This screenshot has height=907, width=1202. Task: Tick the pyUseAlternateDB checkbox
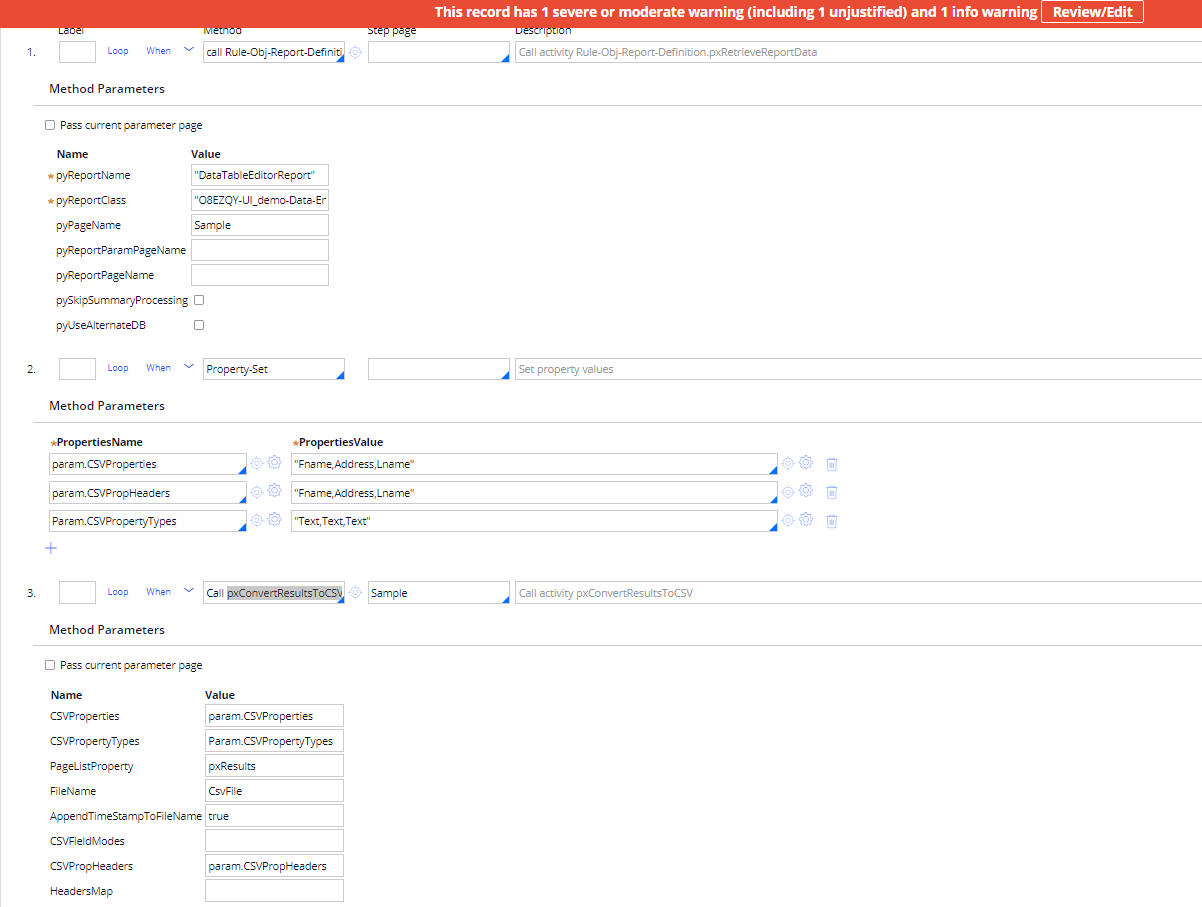coord(199,325)
